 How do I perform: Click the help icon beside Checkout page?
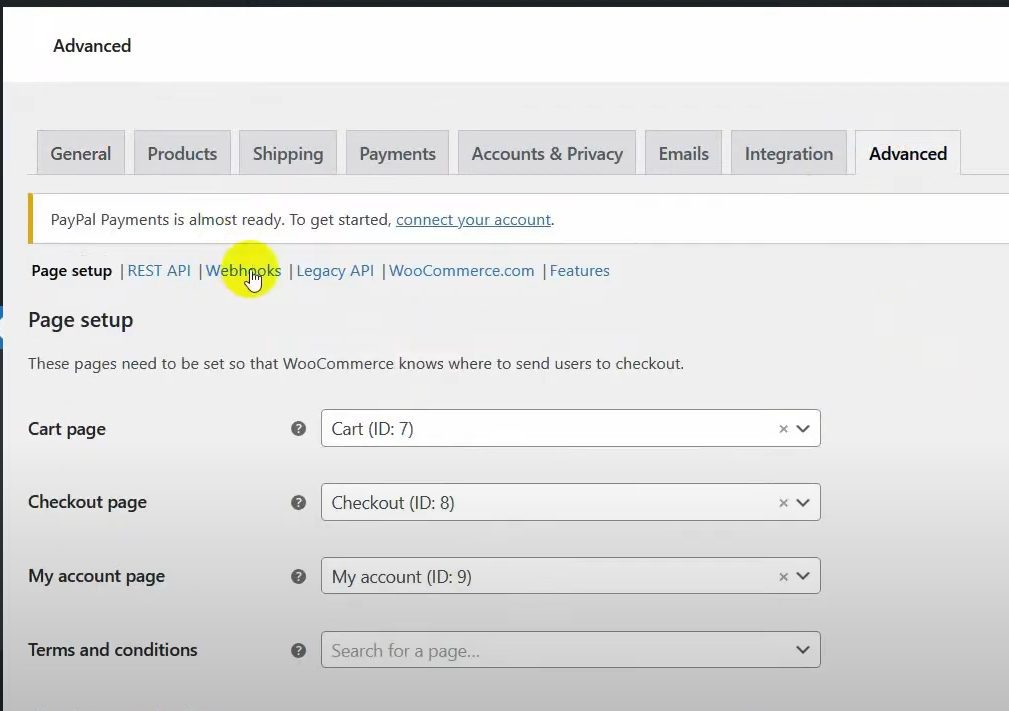(298, 503)
